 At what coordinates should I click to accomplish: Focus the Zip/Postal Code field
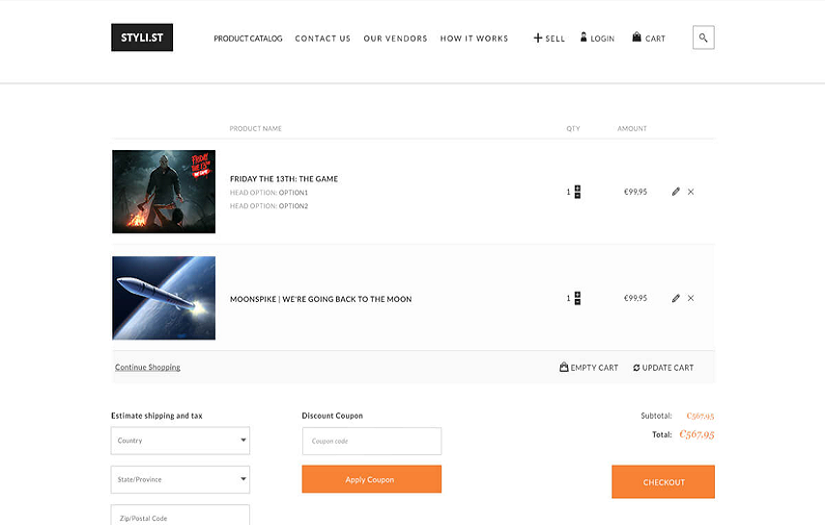click(x=180, y=515)
